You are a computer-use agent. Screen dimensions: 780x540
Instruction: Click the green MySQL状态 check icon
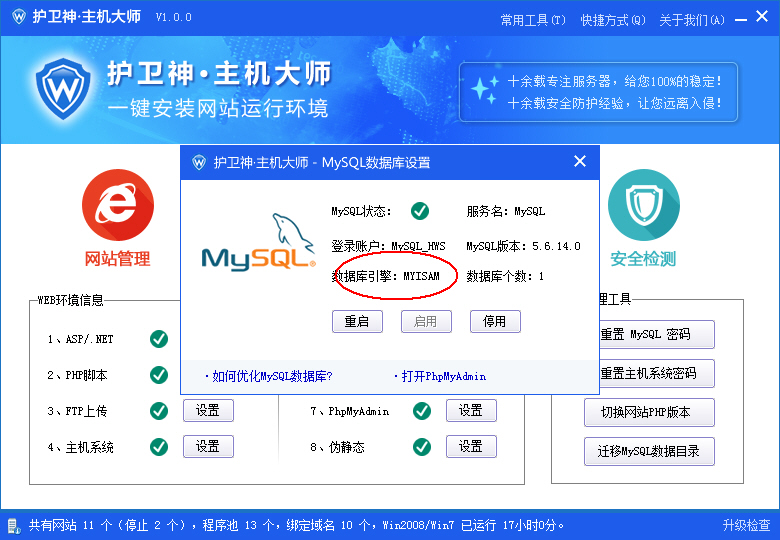click(420, 211)
